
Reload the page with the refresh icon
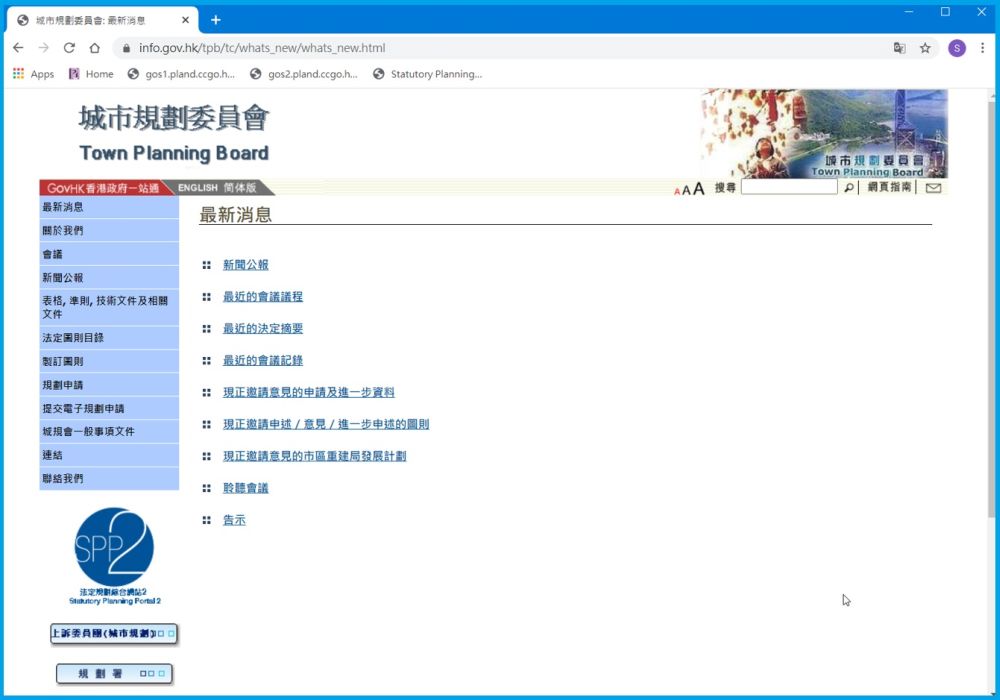point(68,46)
